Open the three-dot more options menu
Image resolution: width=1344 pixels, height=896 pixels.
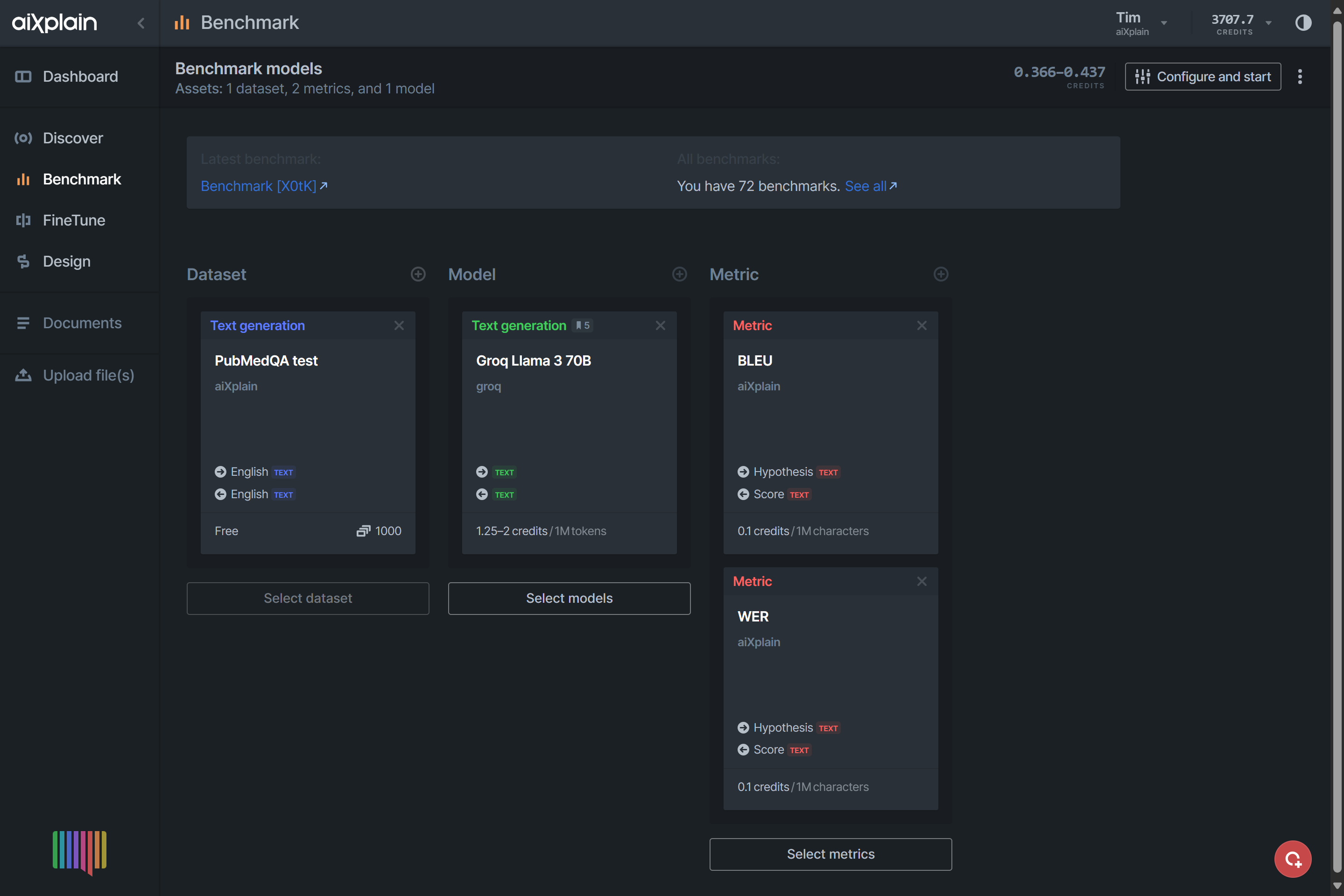click(1300, 77)
